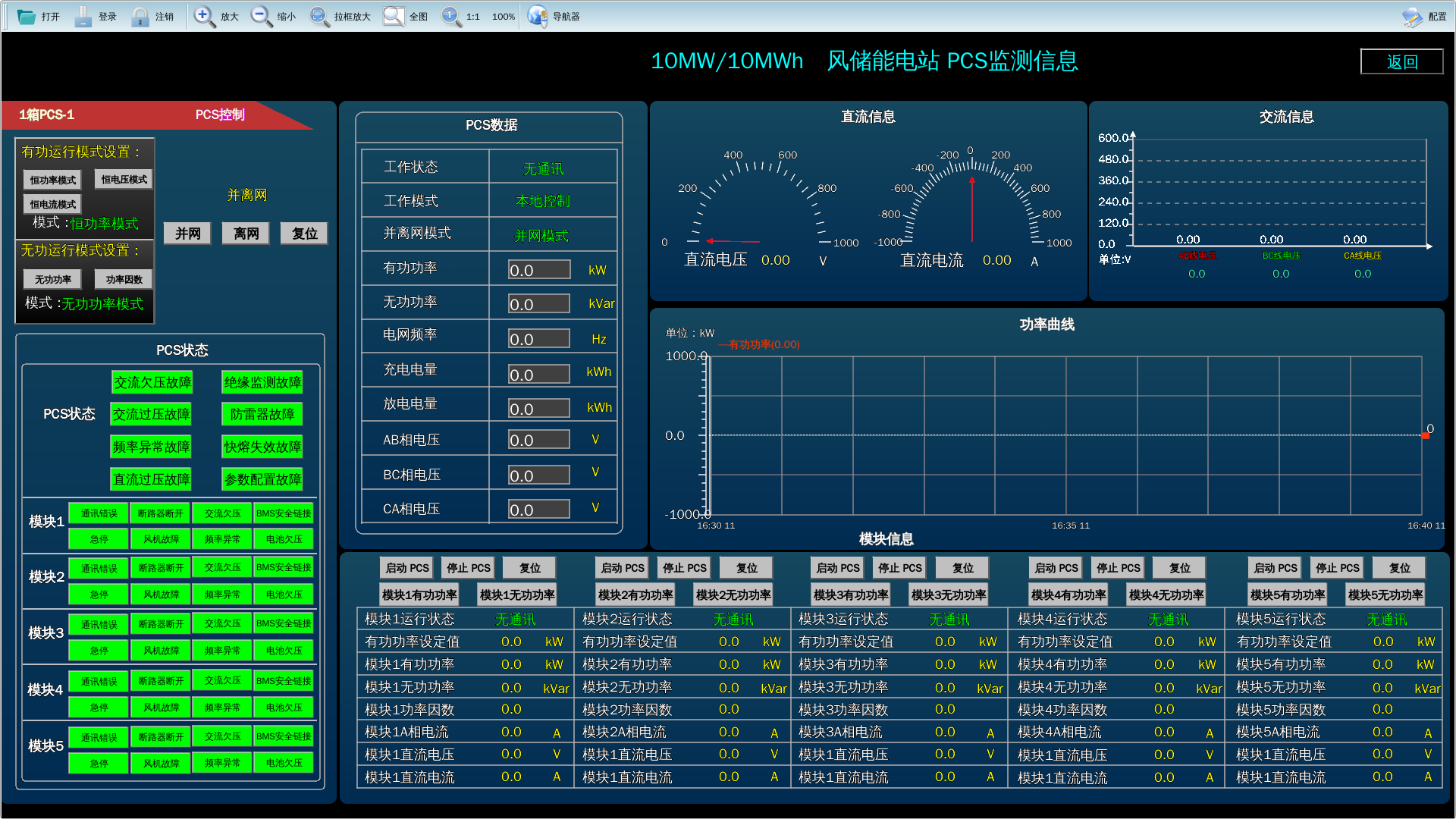The width and height of the screenshot is (1456, 819).
Task: Open the Navigator (导航器) globe icon
Action: [537, 16]
